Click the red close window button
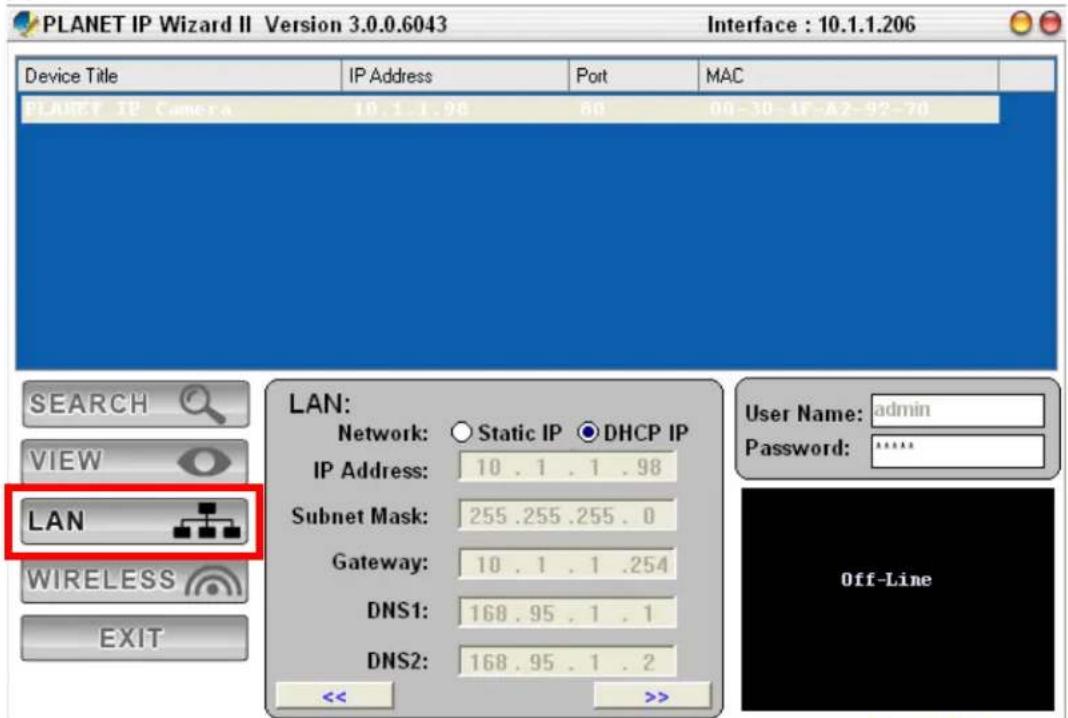 point(1050,24)
